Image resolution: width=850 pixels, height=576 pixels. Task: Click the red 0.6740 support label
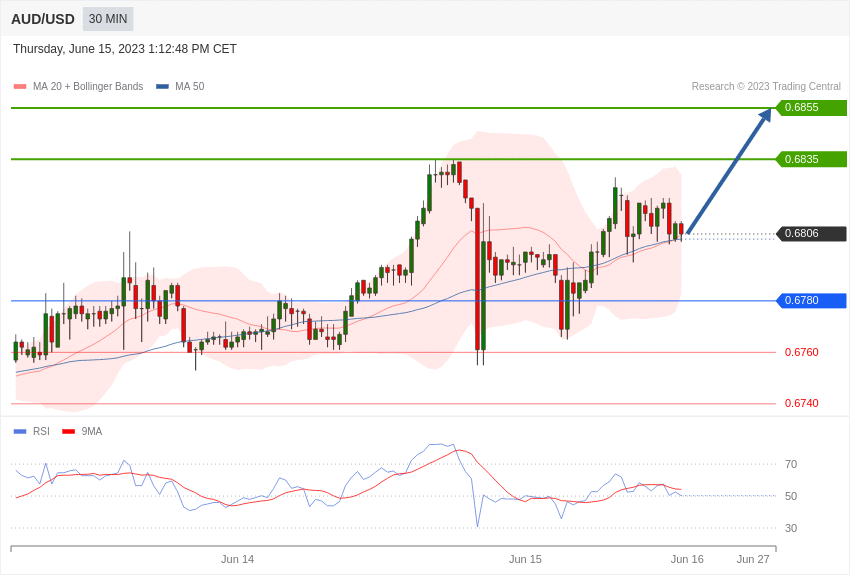pos(802,403)
